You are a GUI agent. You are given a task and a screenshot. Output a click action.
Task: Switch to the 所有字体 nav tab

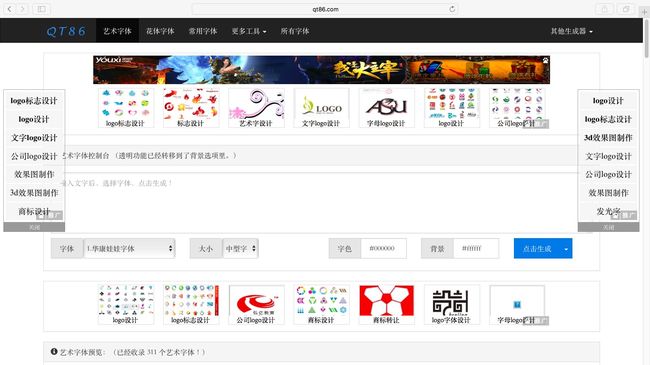pyautogui.click(x=295, y=31)
